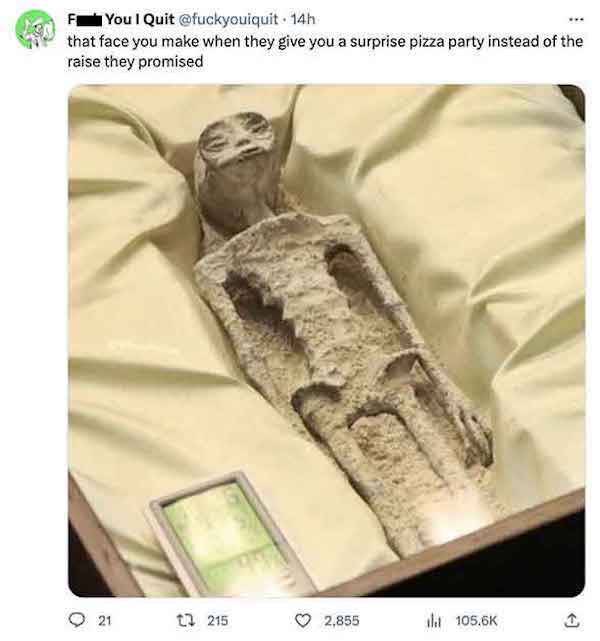
Task: Like the tweet with the heart icon
Action: pos(302,621)
